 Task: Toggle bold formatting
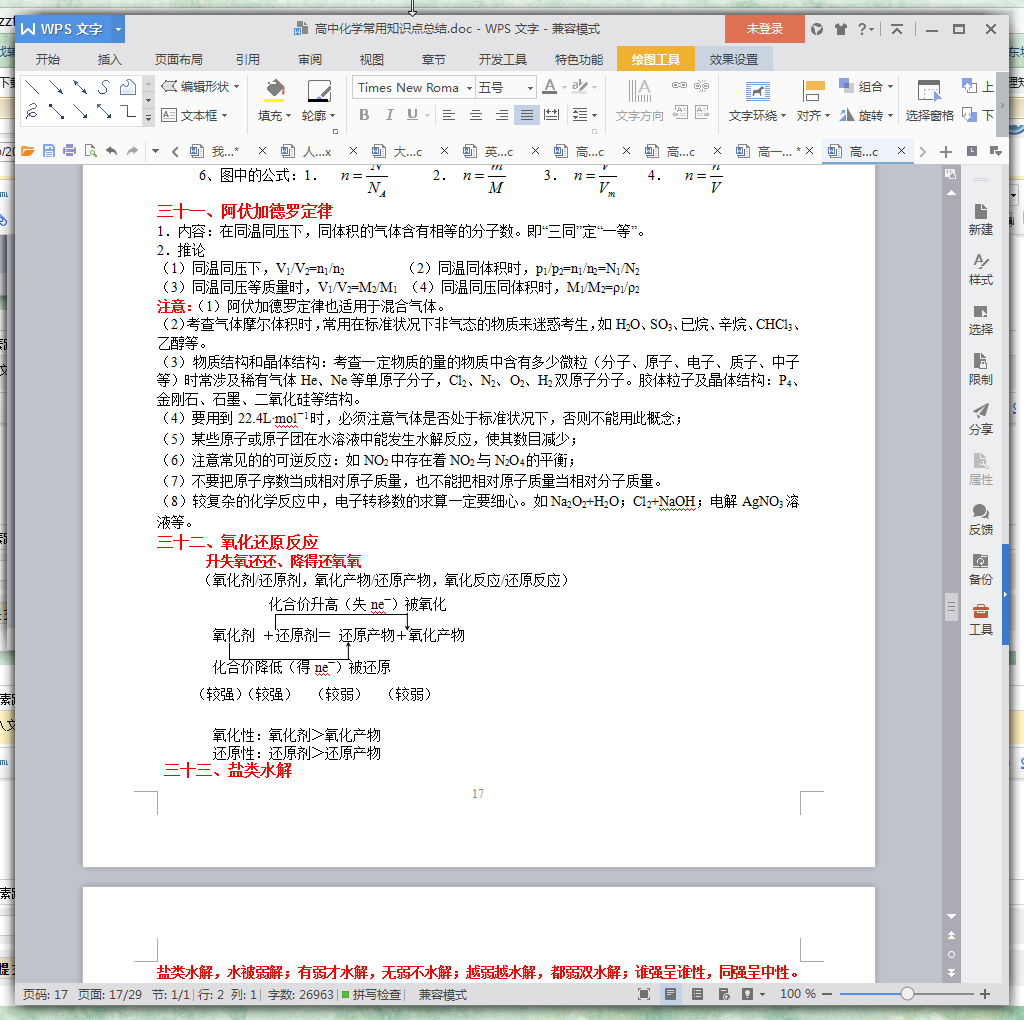coord(364,115)
